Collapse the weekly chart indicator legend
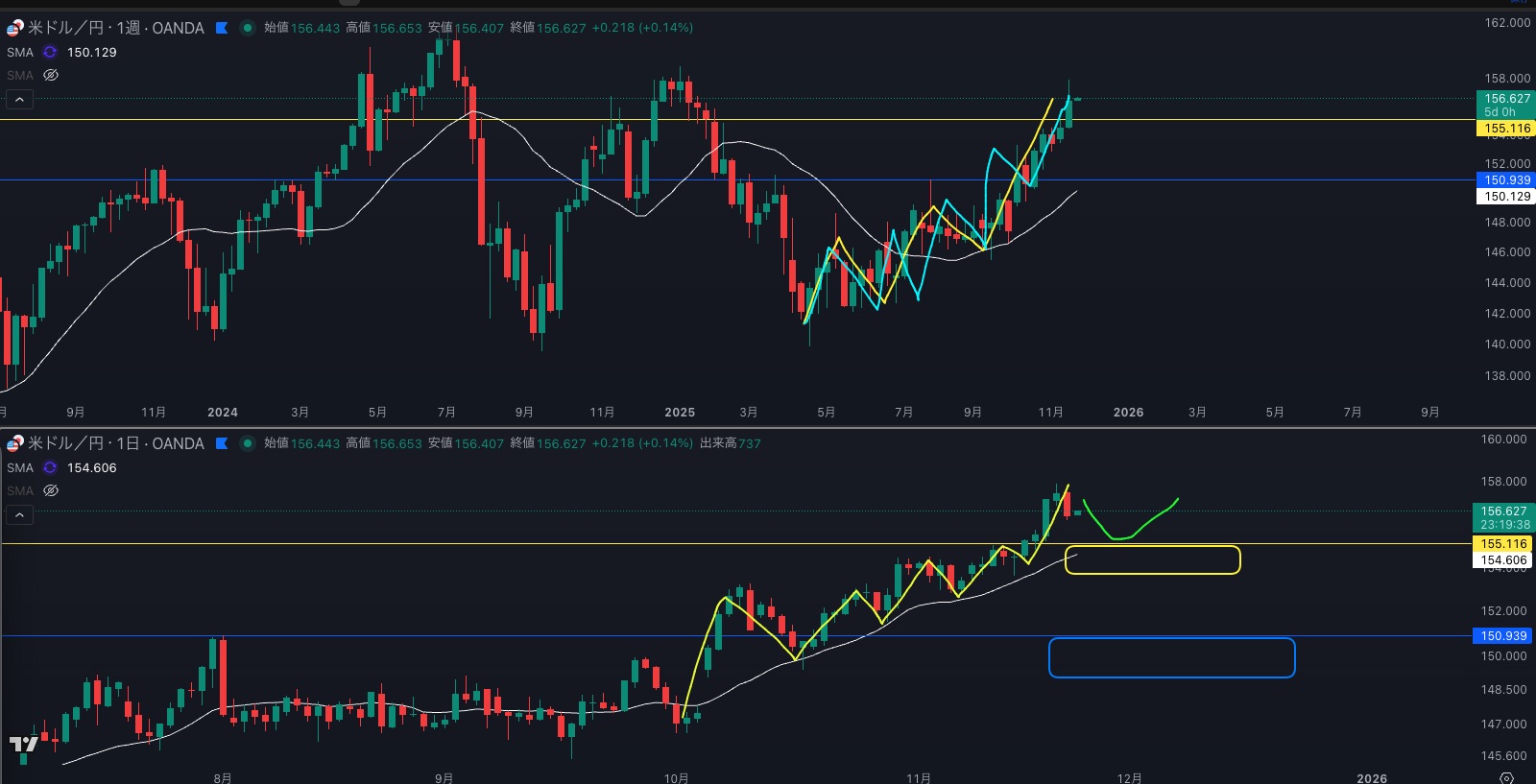 (x=19, y=99)
